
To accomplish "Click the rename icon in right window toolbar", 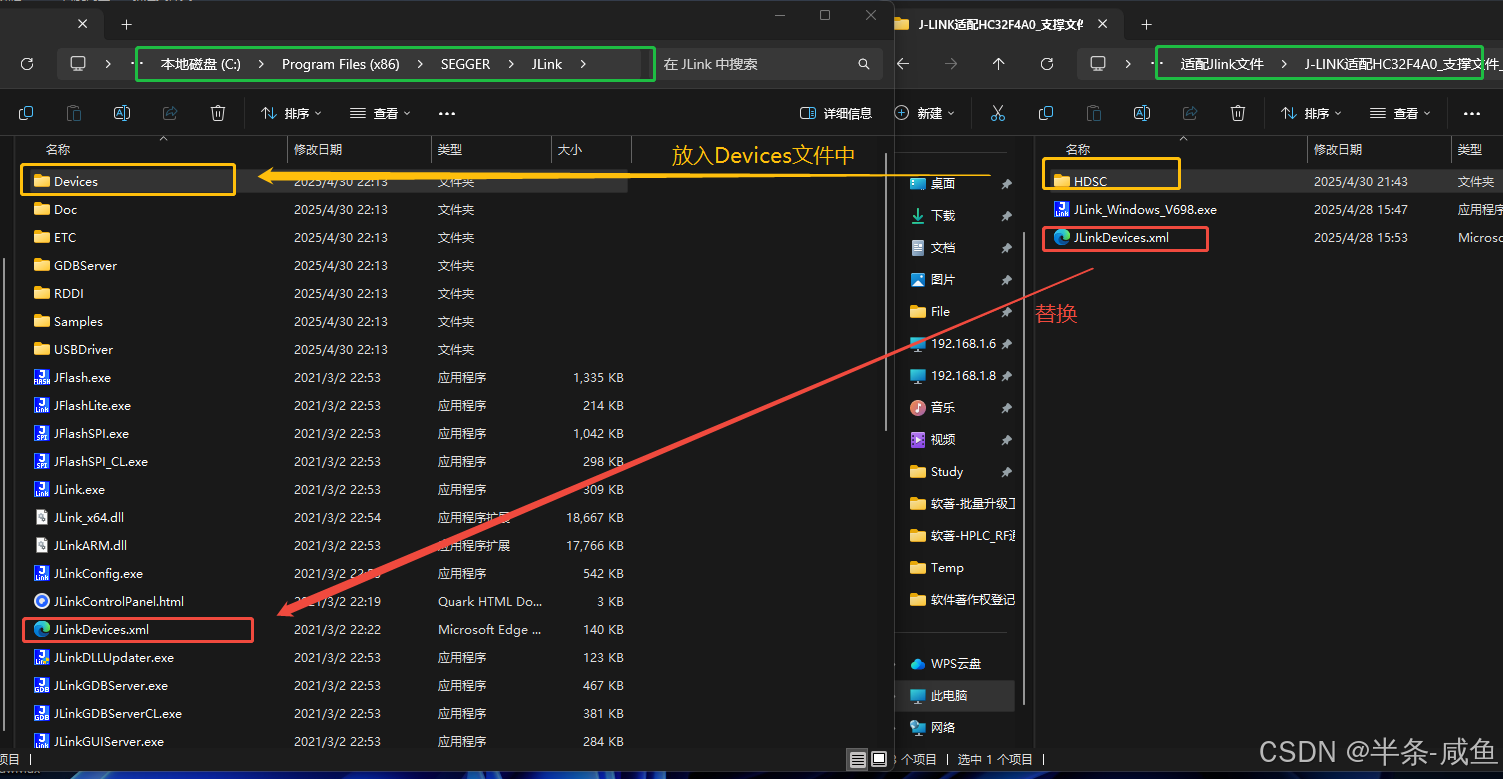I will click(x=1142, y=113).
